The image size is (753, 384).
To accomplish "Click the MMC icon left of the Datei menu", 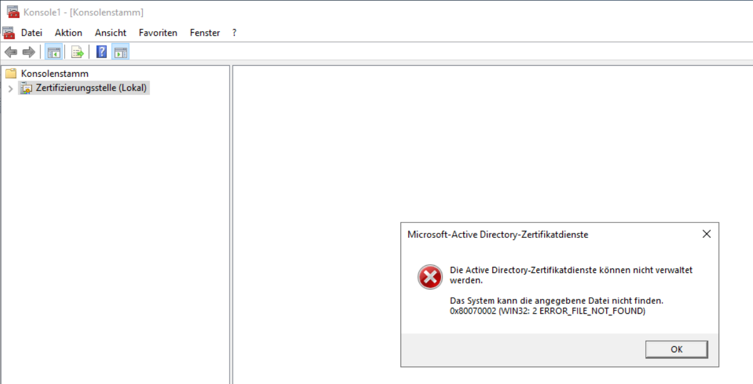I will 9,33.
